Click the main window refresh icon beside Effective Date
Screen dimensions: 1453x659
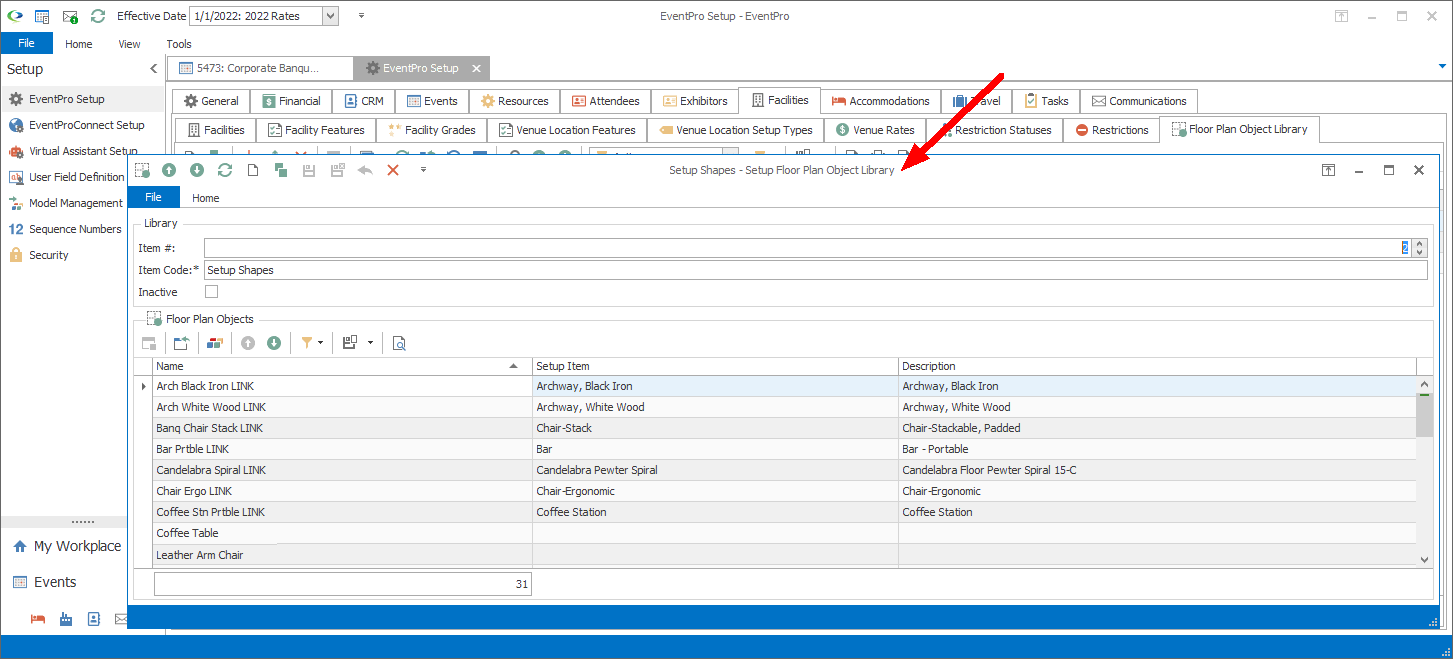click(x=97, y=16)
